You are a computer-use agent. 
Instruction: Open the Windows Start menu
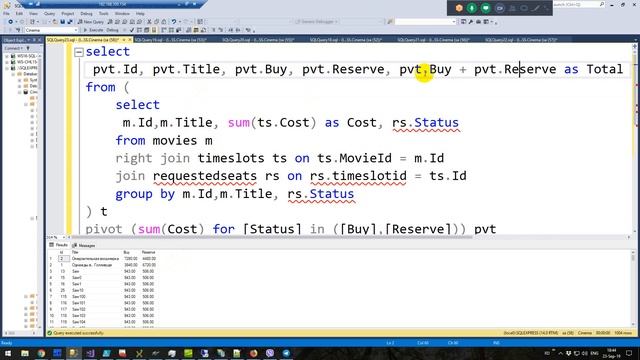point(8,353)
